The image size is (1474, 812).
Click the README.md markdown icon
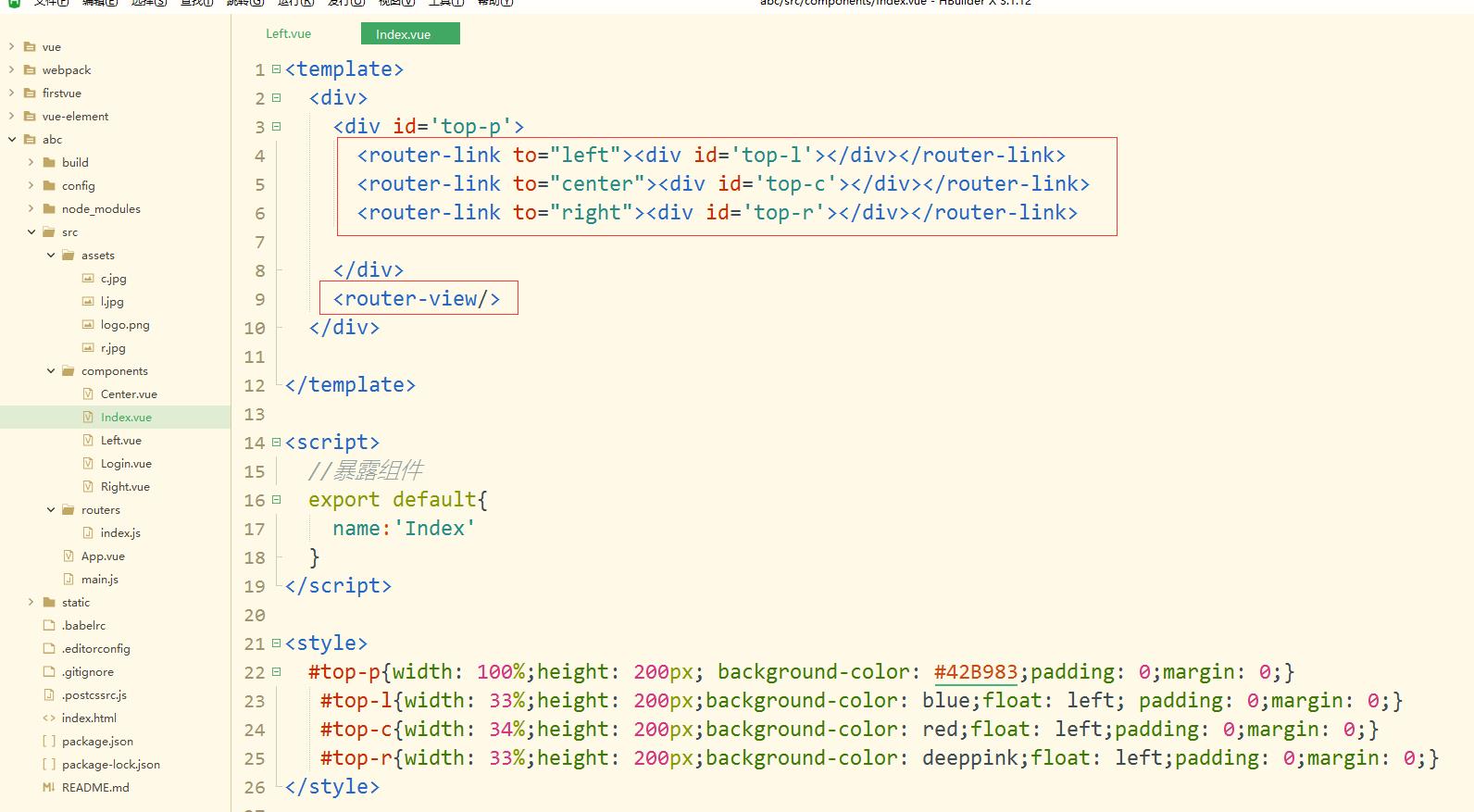pos(49,787)
